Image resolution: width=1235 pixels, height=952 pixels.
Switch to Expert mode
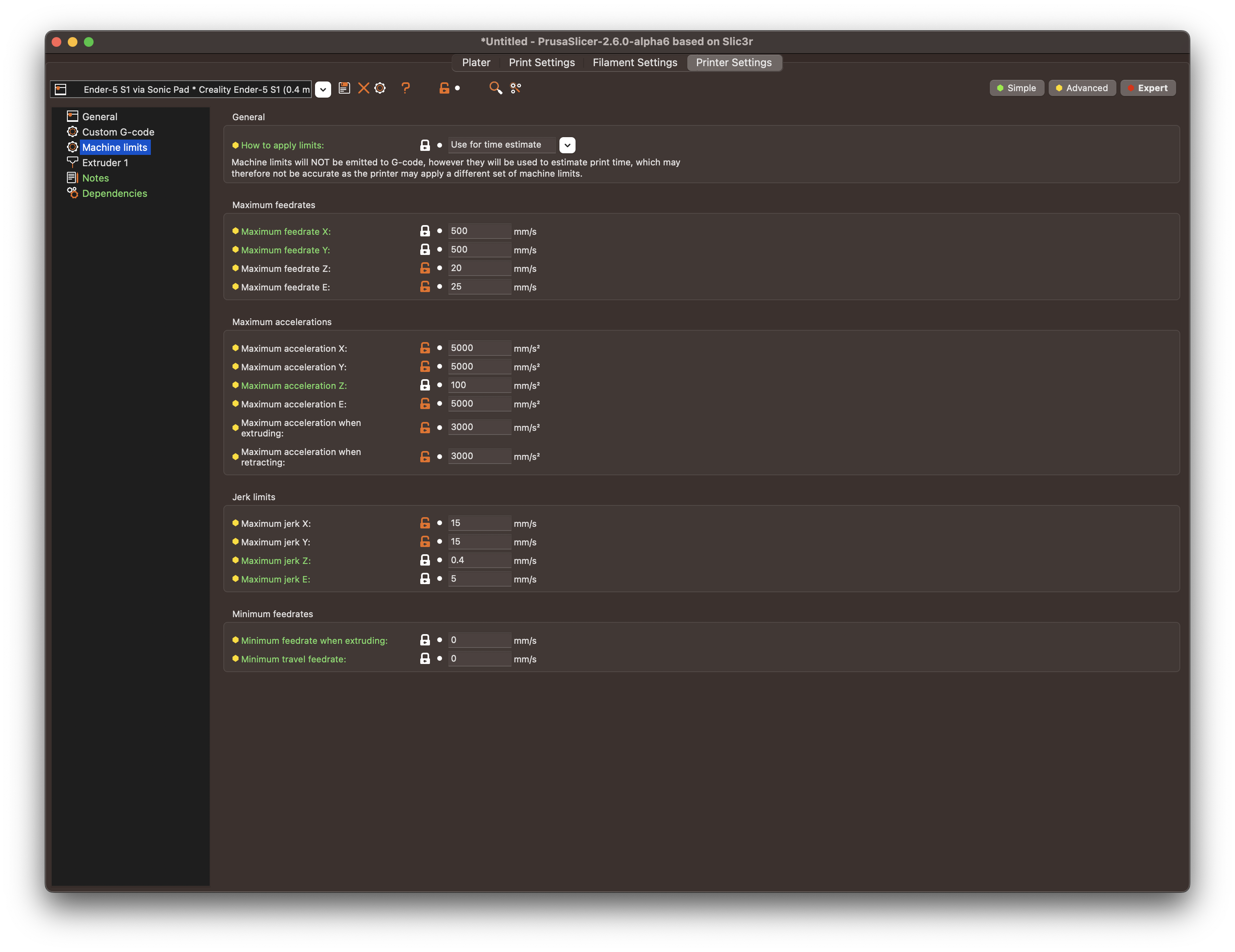[1147, 88]
